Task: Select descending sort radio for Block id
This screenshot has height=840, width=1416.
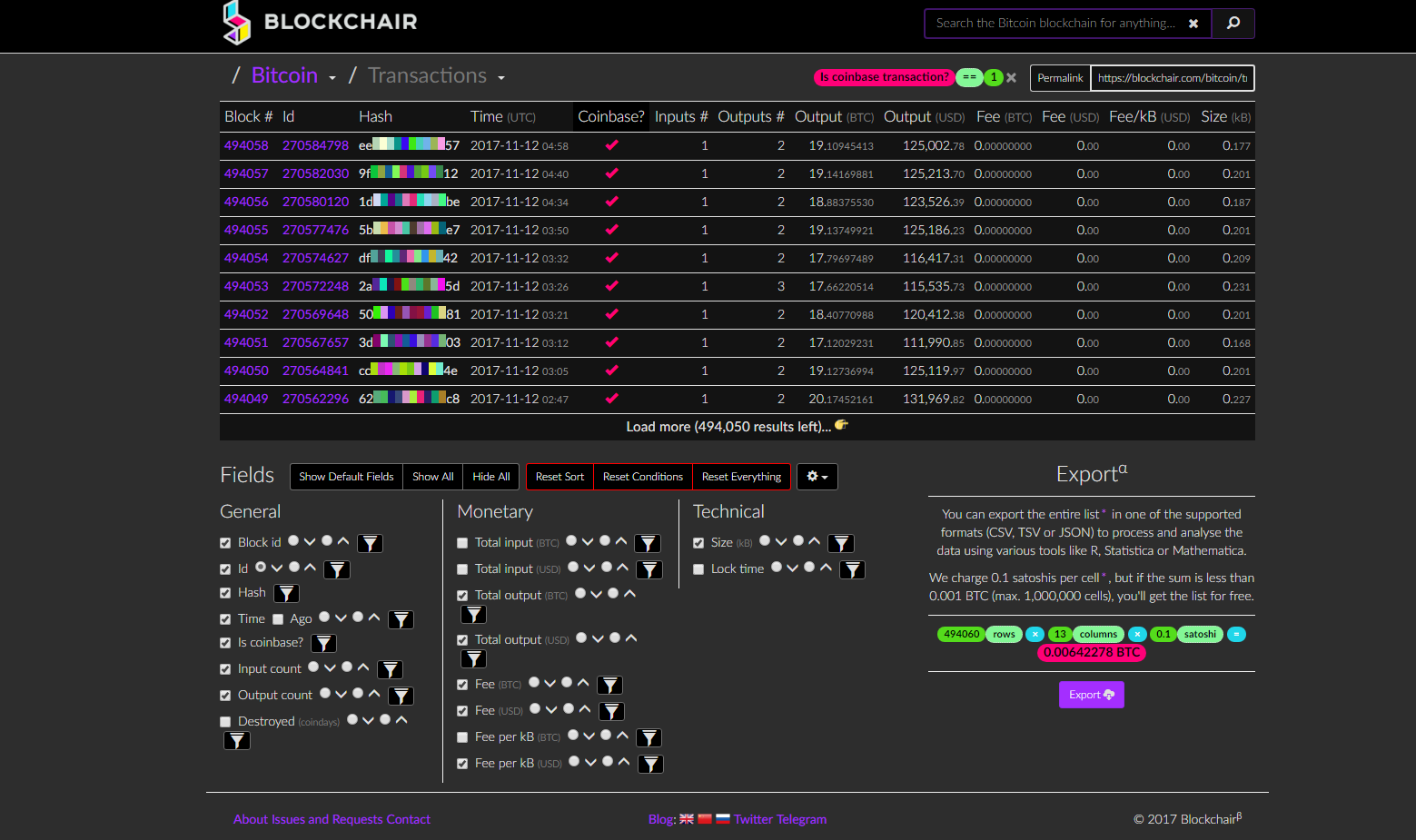Action: point(293,541)
